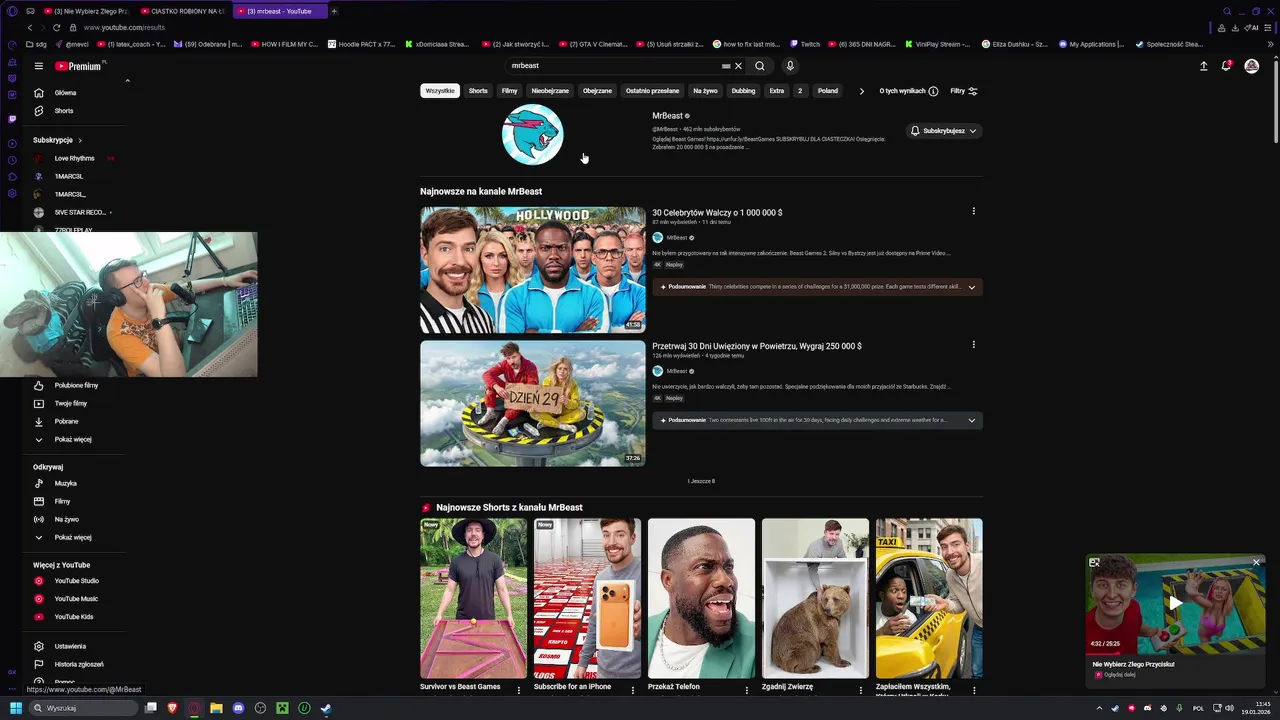
Task: Close the miniplayer
Action: pyautogui.click(x=1256, y=563)
